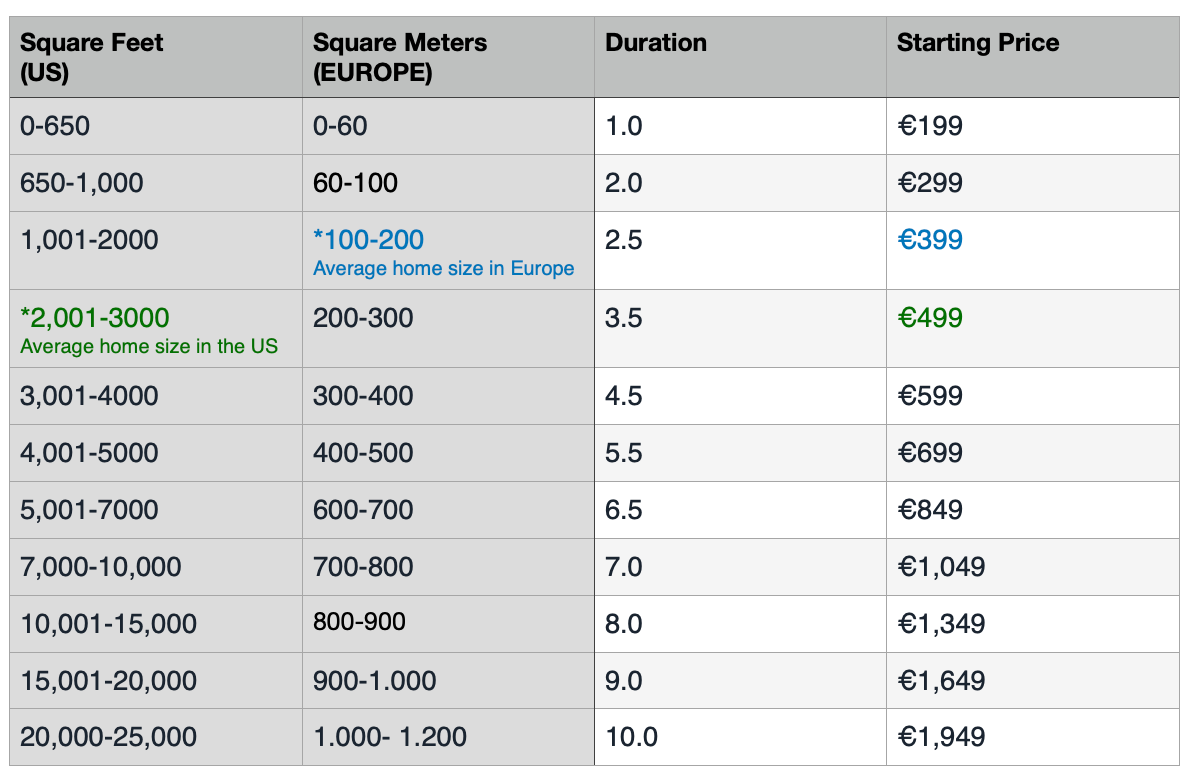Click the 'Starting Price' column header

pos(1033,57)
